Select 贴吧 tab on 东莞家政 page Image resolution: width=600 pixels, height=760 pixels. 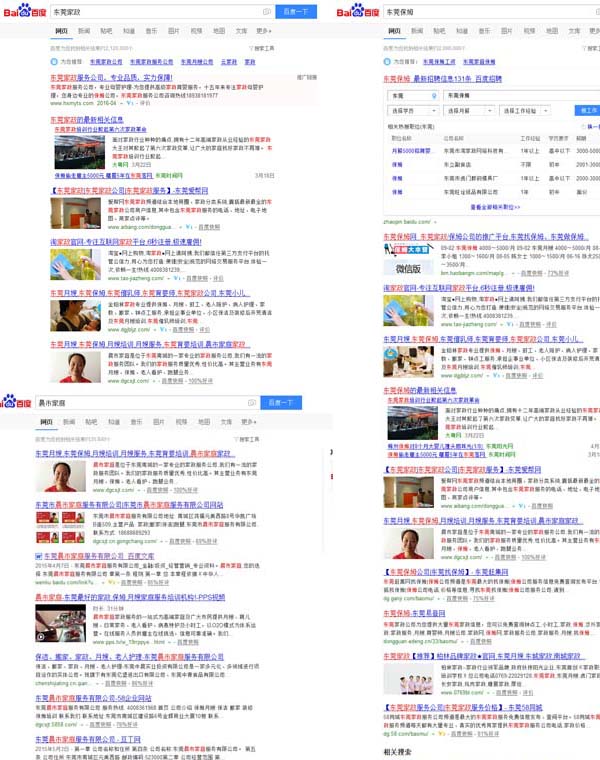(106, 31)
